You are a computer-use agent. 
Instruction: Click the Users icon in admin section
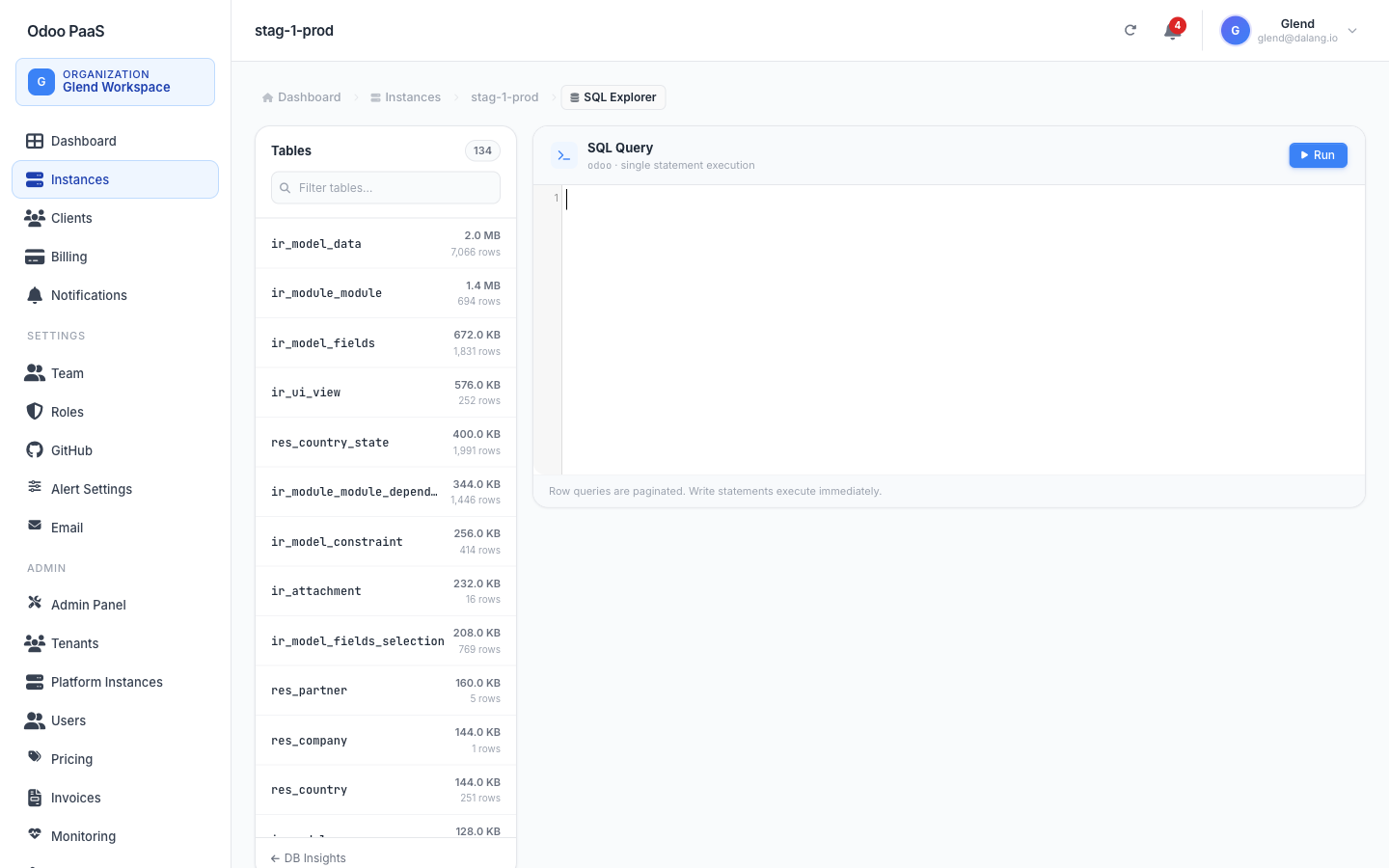point(35,719)
